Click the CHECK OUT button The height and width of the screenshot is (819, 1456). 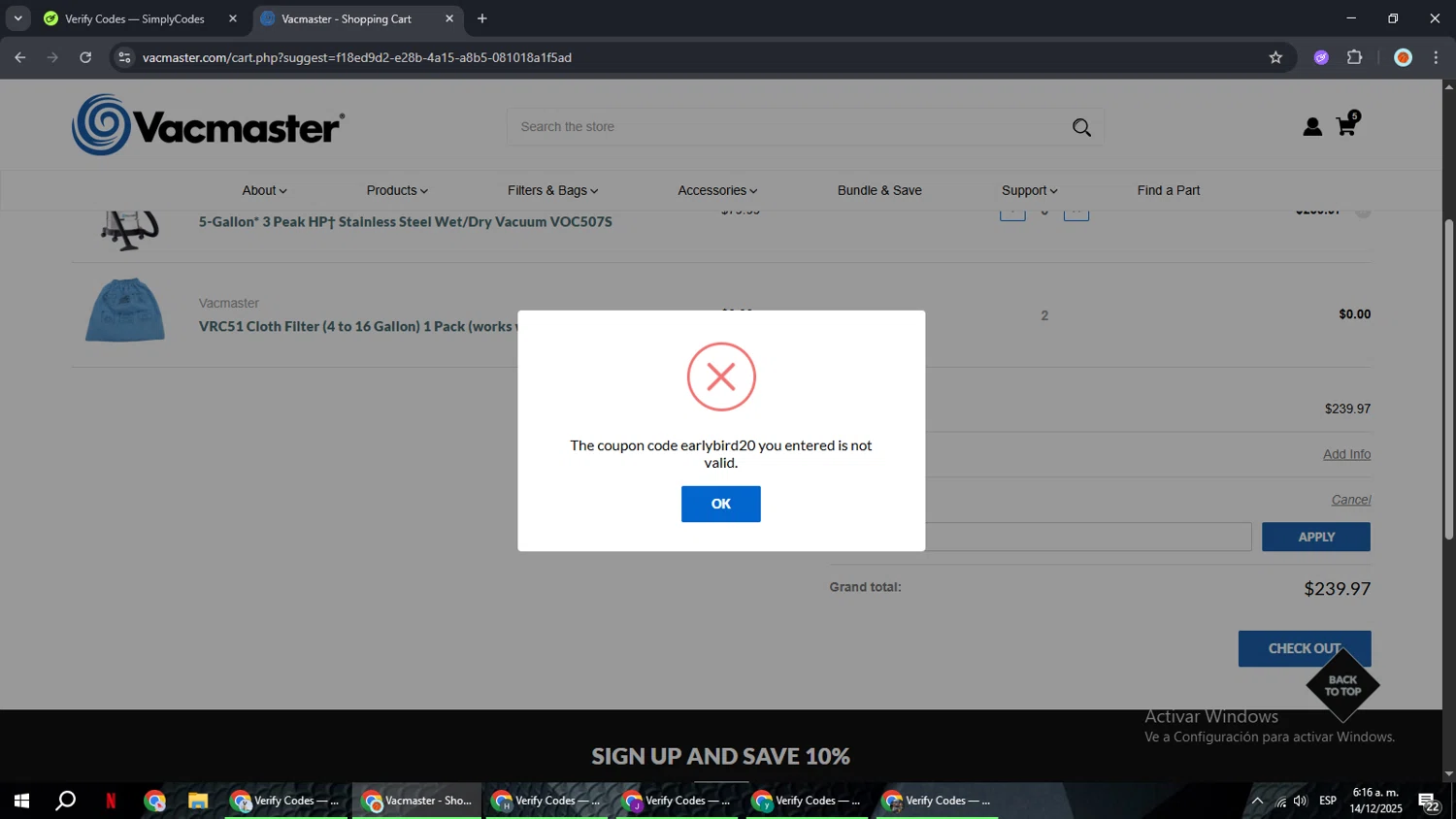tap(1304, 648)
